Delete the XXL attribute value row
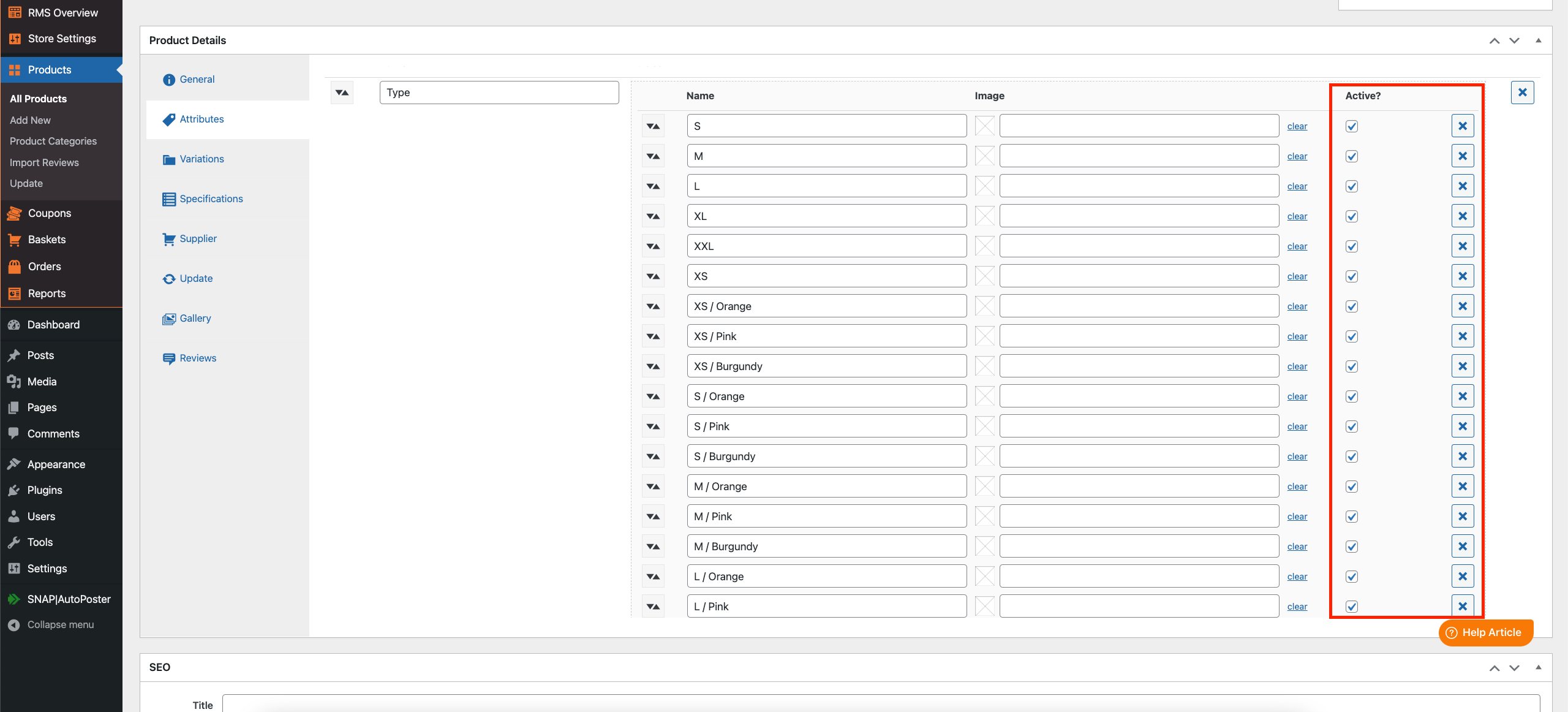 point(1462,246)
